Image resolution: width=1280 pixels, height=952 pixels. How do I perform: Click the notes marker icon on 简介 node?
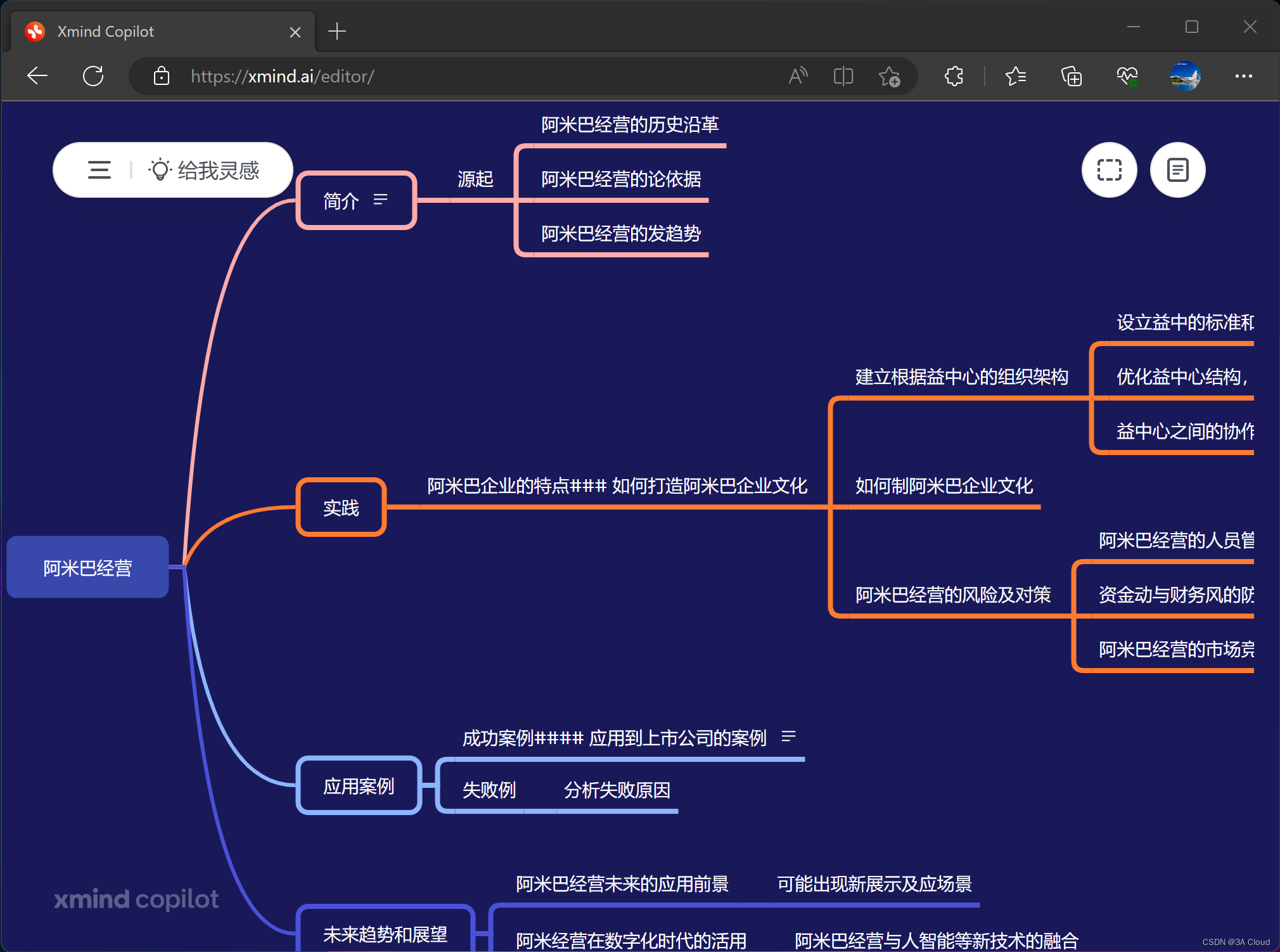pyautogui.click(x=380, y=200)
